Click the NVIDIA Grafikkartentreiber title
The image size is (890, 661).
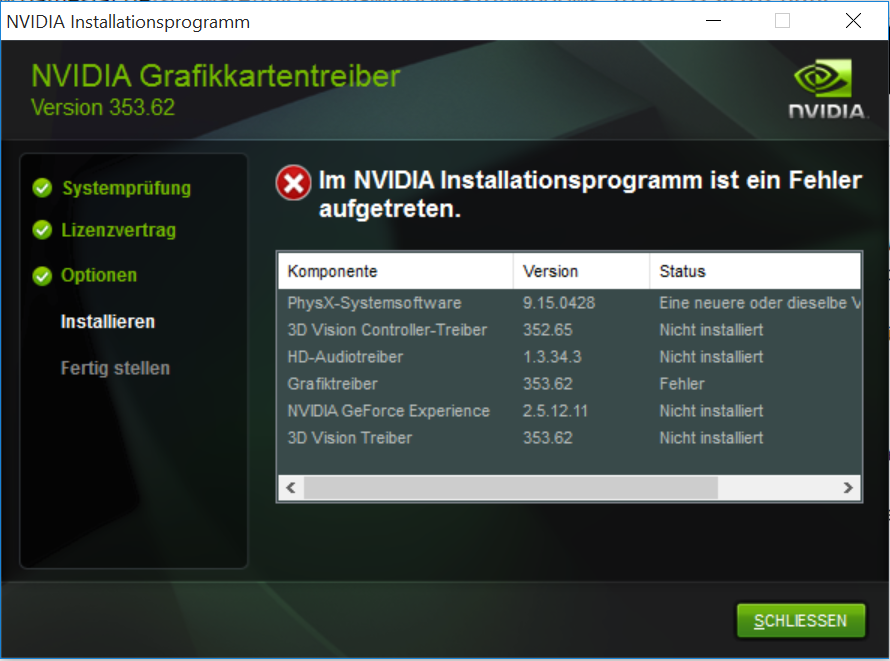tap(216, 76)
